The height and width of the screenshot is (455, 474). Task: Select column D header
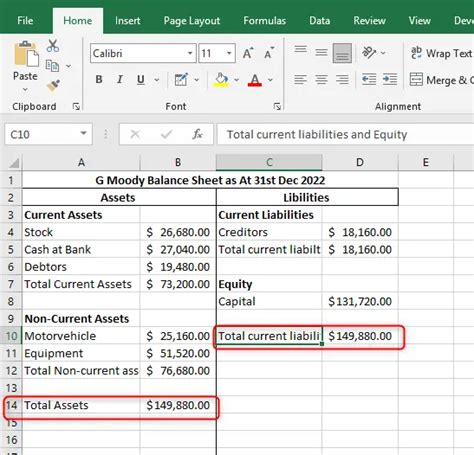(x=360, y=163)
